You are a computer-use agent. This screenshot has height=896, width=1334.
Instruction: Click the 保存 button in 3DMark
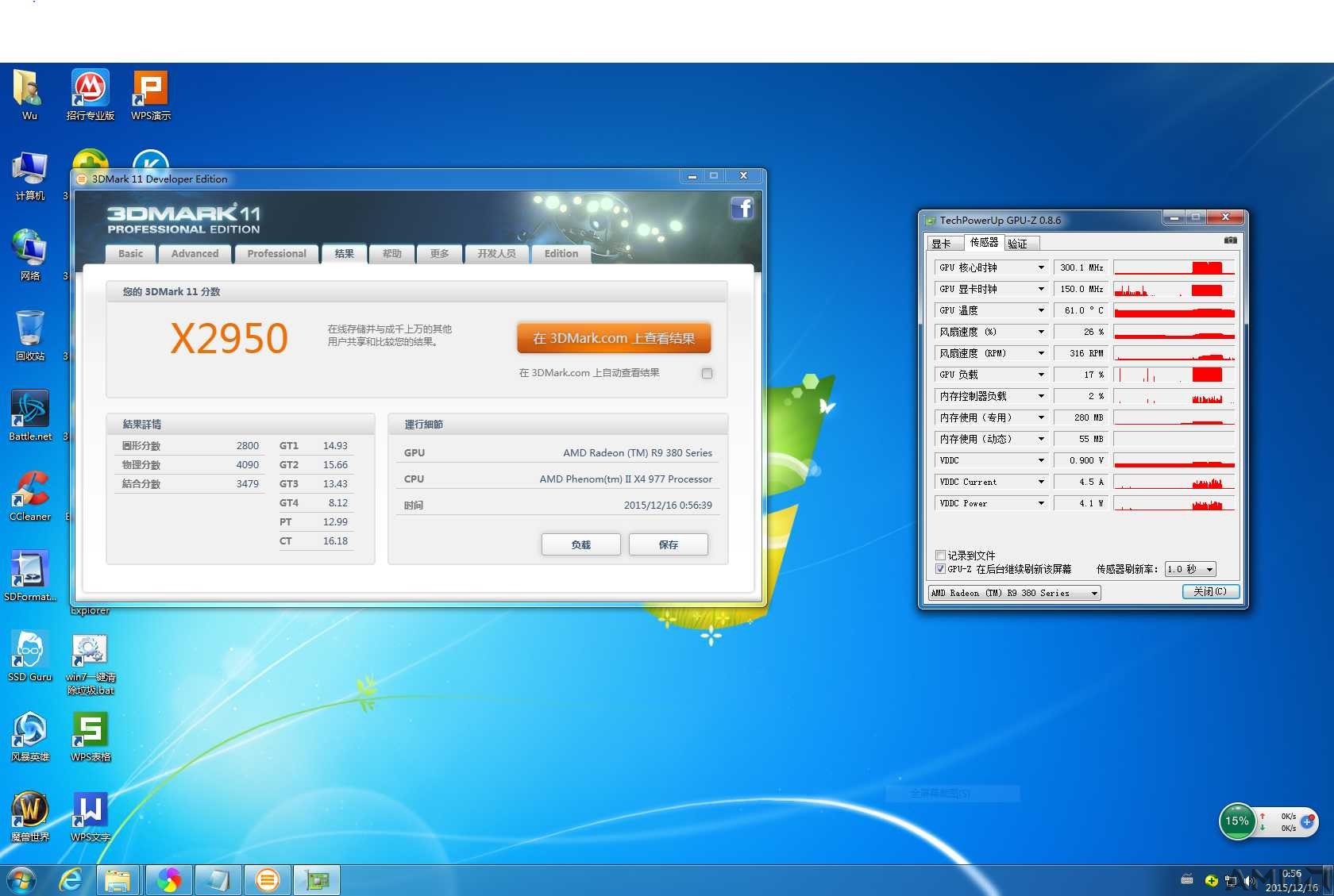(x=668, y=544)
